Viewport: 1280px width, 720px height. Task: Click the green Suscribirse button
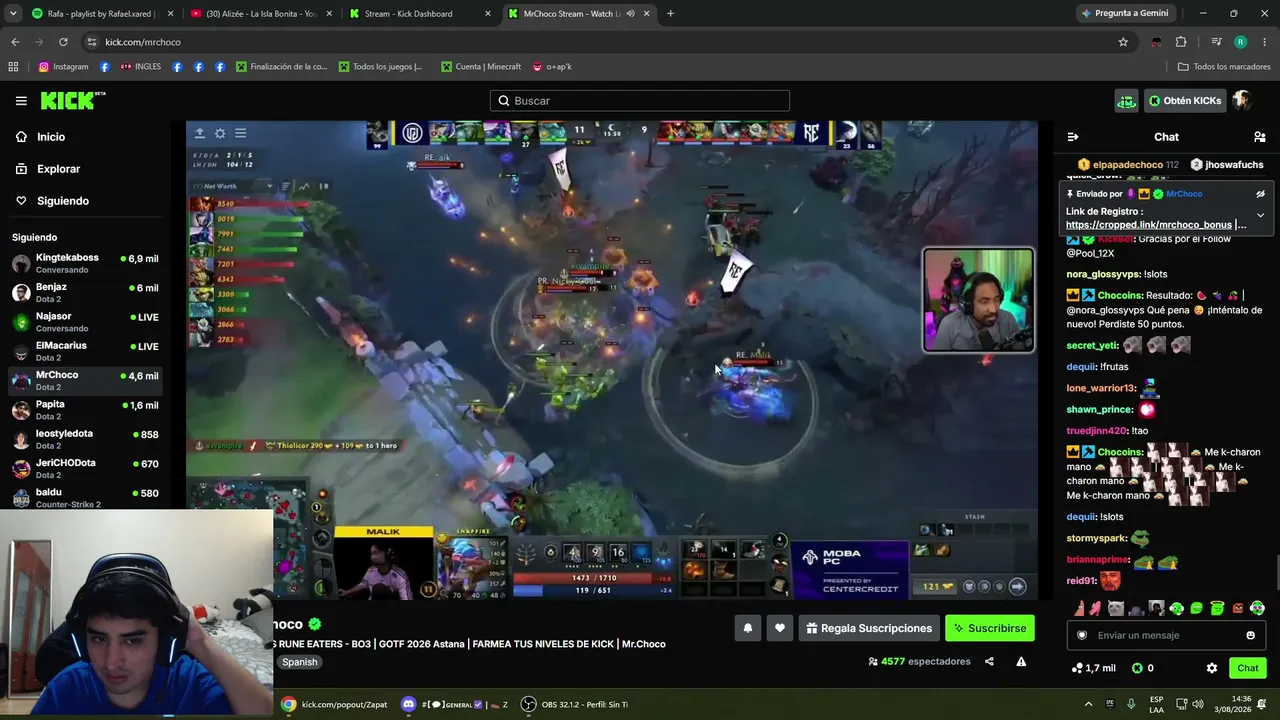tap(989, 628)
